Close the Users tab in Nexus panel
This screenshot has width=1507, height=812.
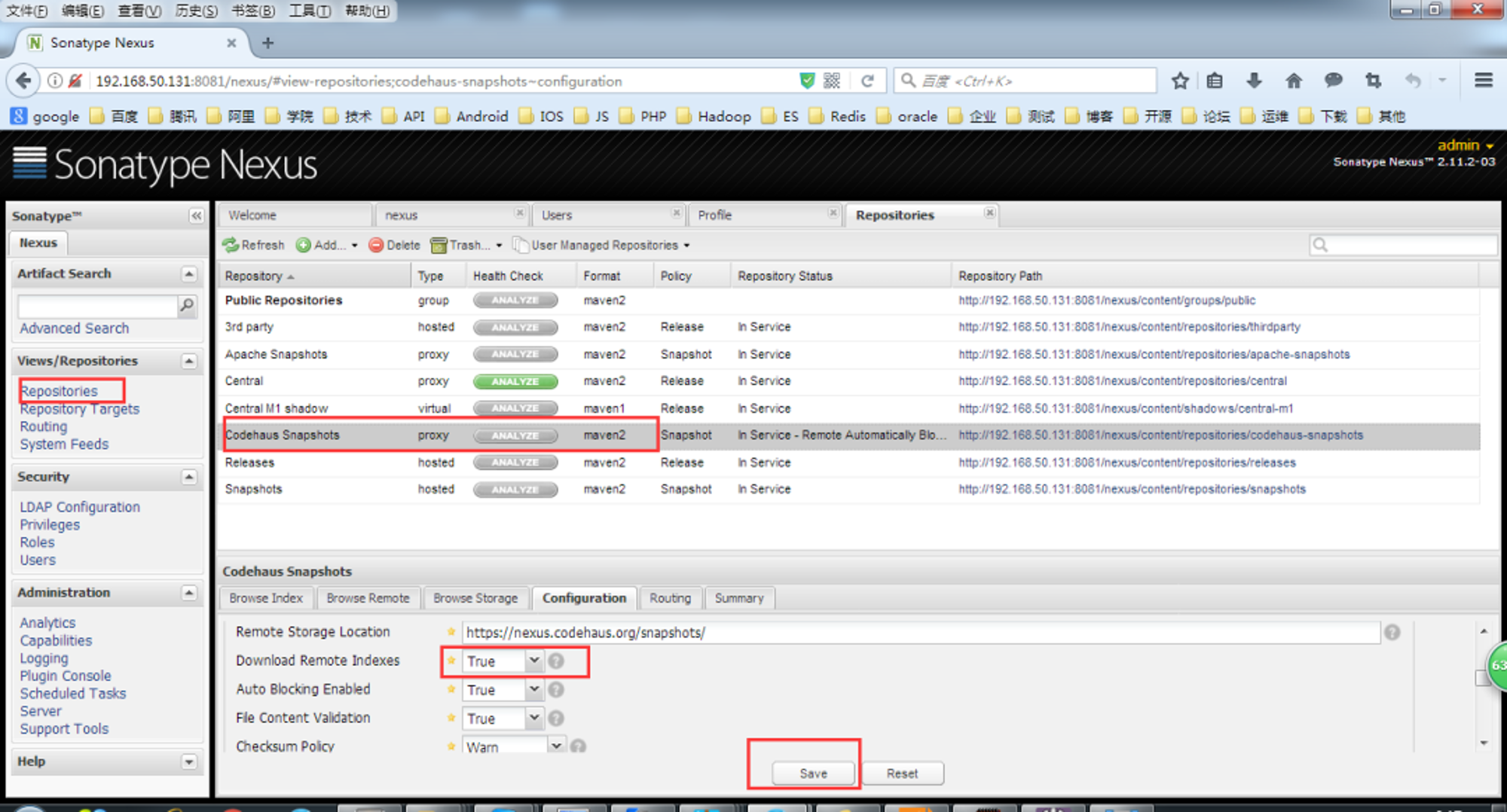coord(676,213)
